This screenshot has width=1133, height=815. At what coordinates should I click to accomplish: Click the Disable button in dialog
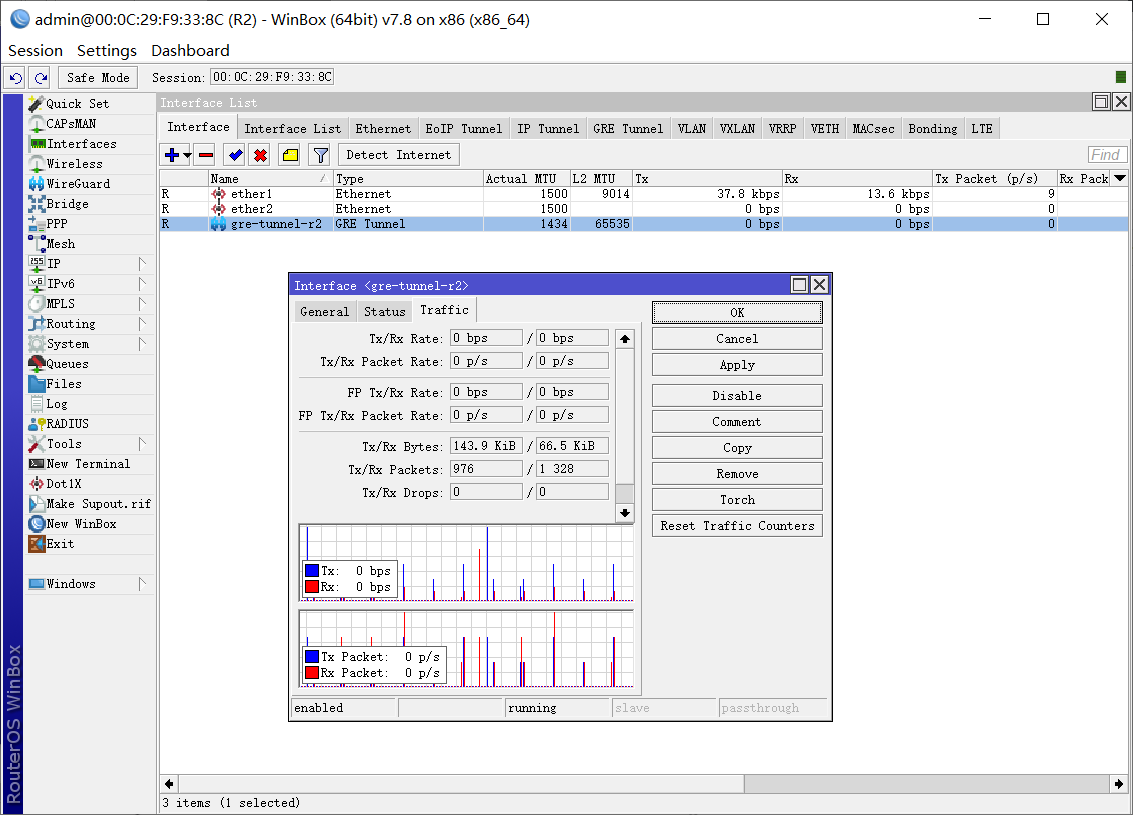[737, 396]
